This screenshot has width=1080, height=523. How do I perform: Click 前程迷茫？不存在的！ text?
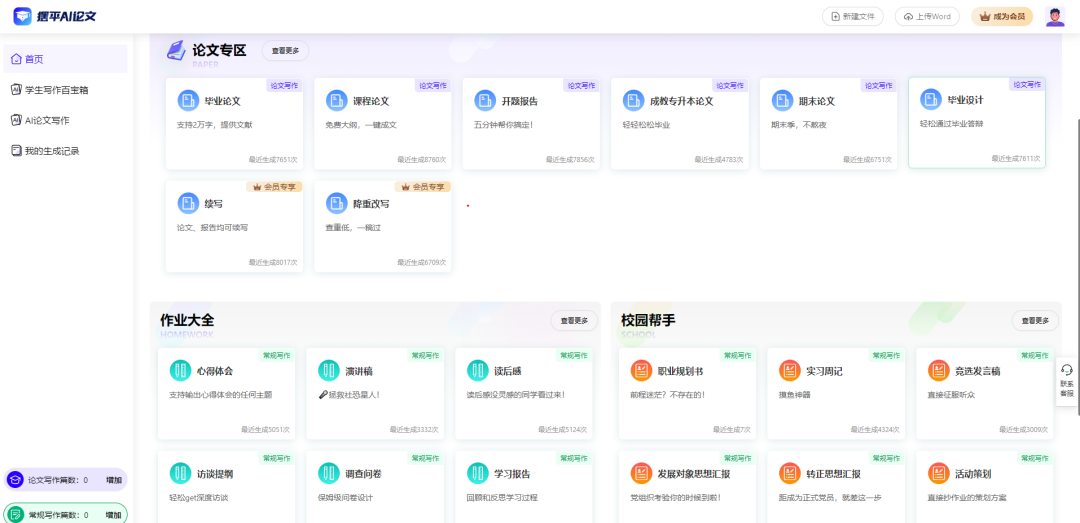667,396
